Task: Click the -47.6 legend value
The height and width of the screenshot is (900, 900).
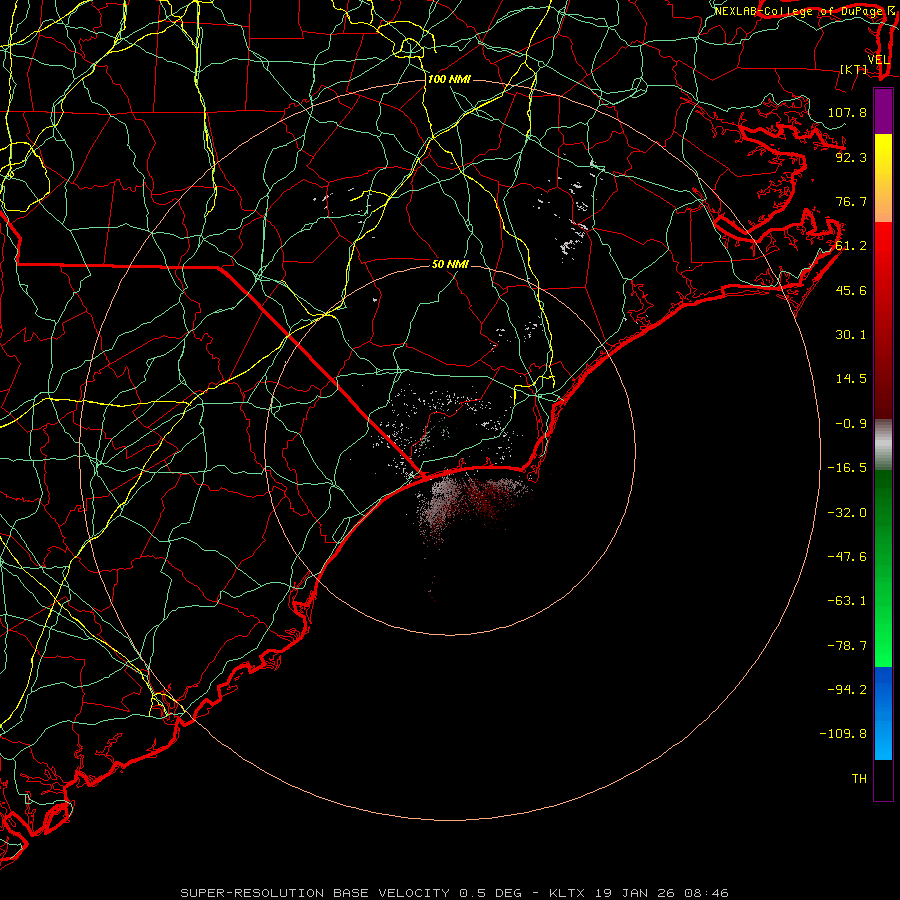Action: click(x=847, y=557)
